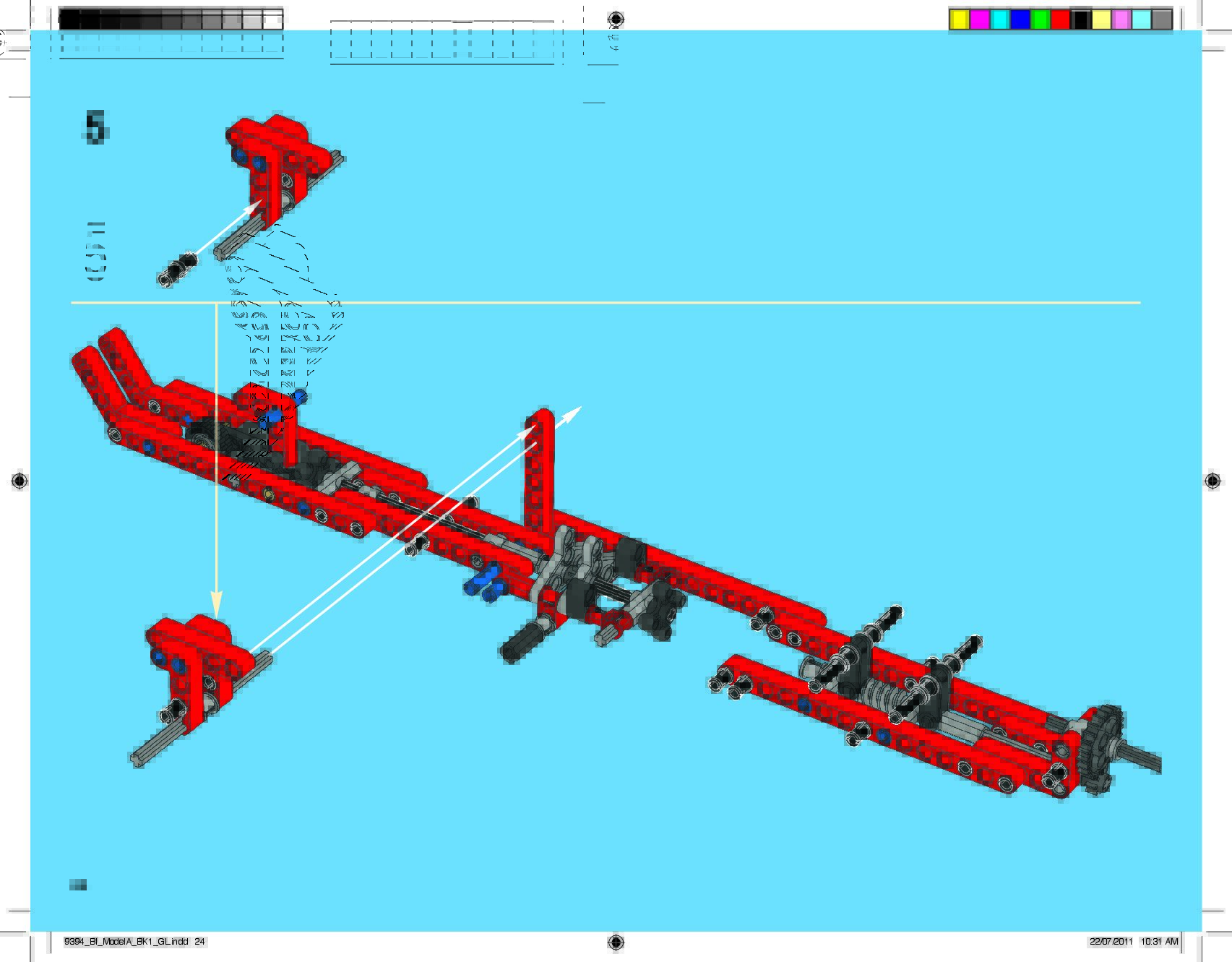Pick the white end of the grayscale strip
1232x962 pixels.
(272, 20)
